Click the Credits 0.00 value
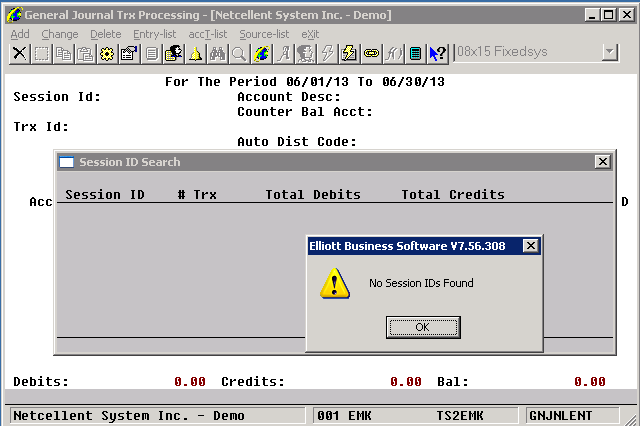Image resolution: width=640 pixels, height=426 pixels. 406,382
